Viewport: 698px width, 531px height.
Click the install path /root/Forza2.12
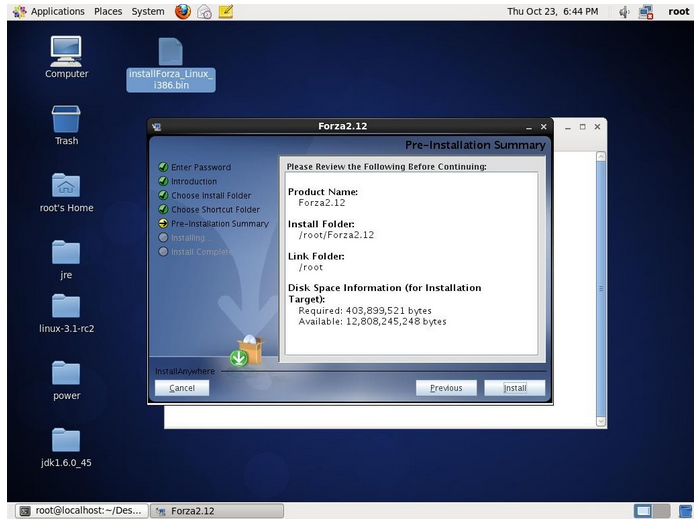[x=336, y=235]
